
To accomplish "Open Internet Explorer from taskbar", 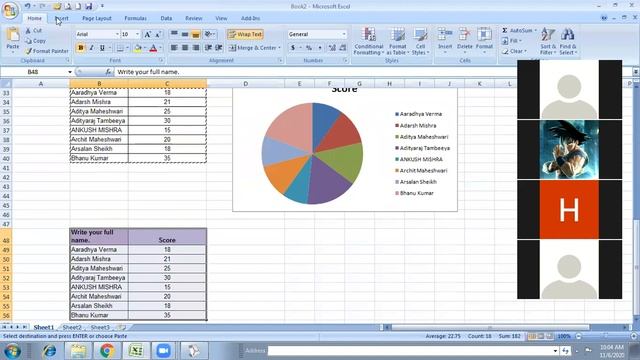I will [x=49, y=351].
